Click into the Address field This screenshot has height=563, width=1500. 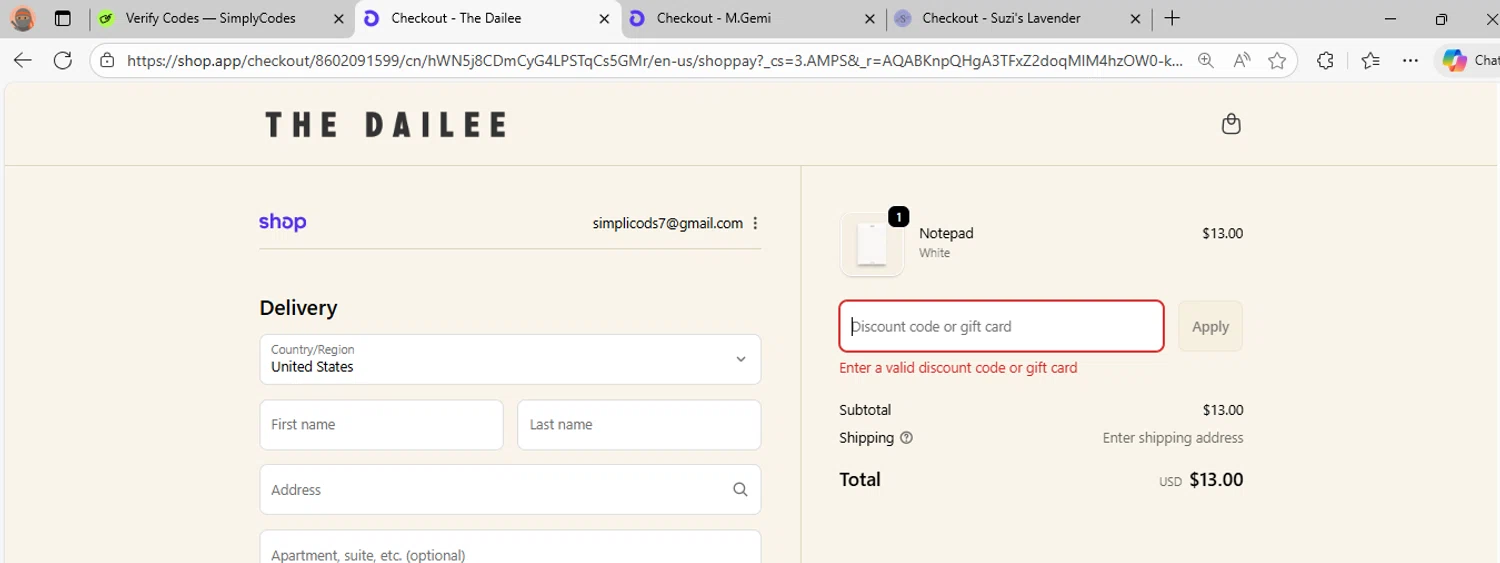point(510,490)
